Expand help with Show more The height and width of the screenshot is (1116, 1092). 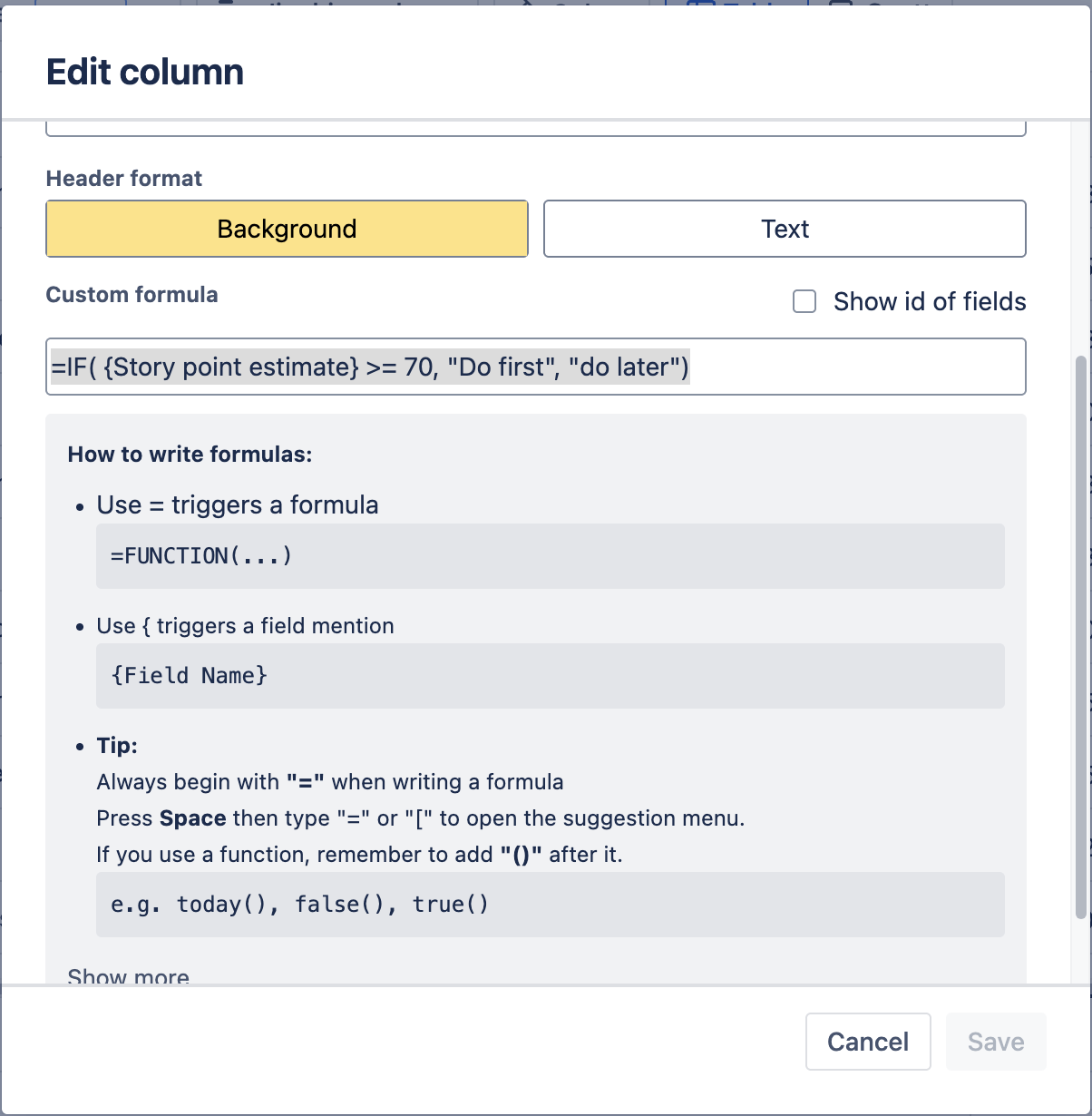click(129, 976)
